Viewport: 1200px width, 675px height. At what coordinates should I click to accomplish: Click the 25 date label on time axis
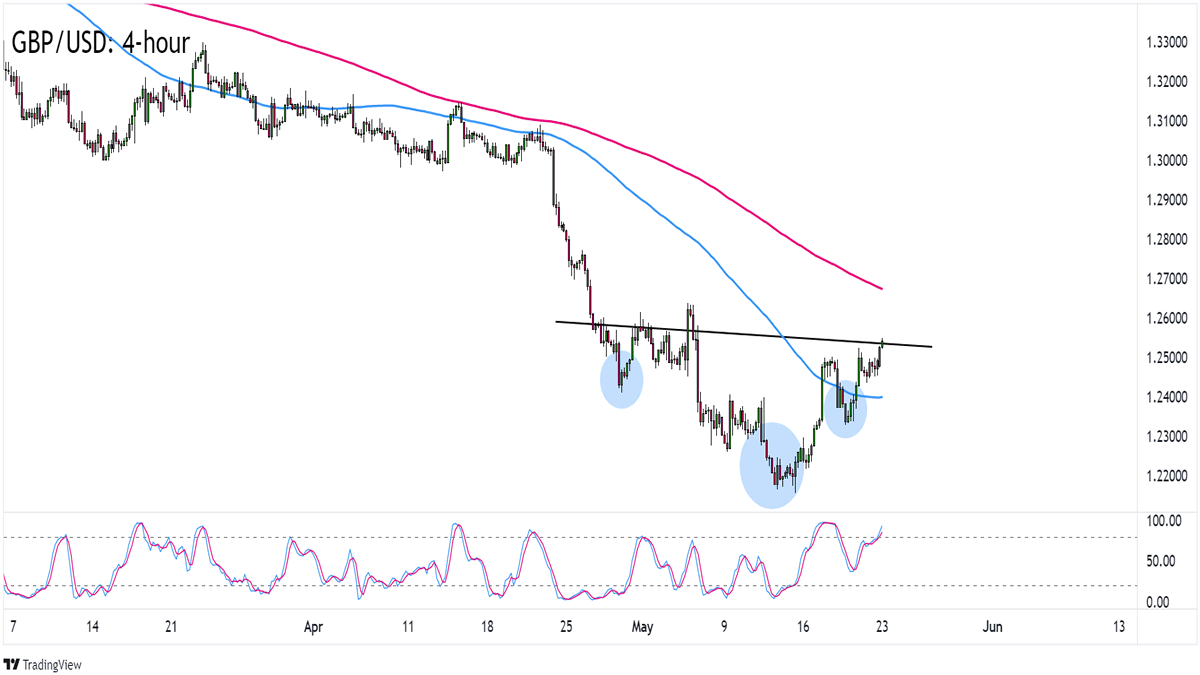coord(566,627)
